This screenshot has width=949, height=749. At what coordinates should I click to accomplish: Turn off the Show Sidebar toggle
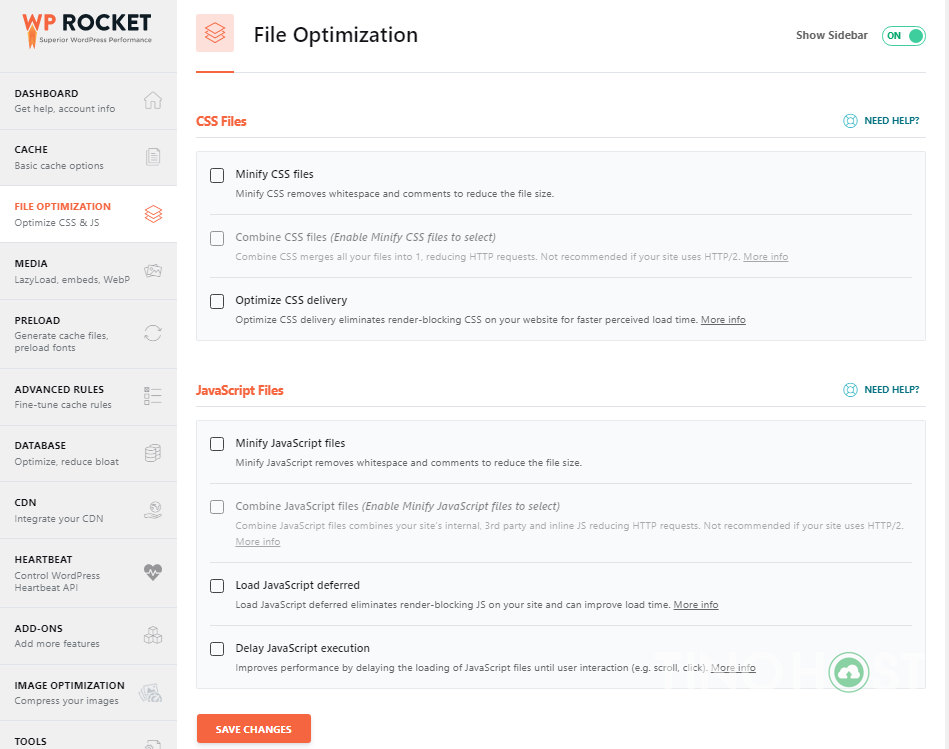904,36
